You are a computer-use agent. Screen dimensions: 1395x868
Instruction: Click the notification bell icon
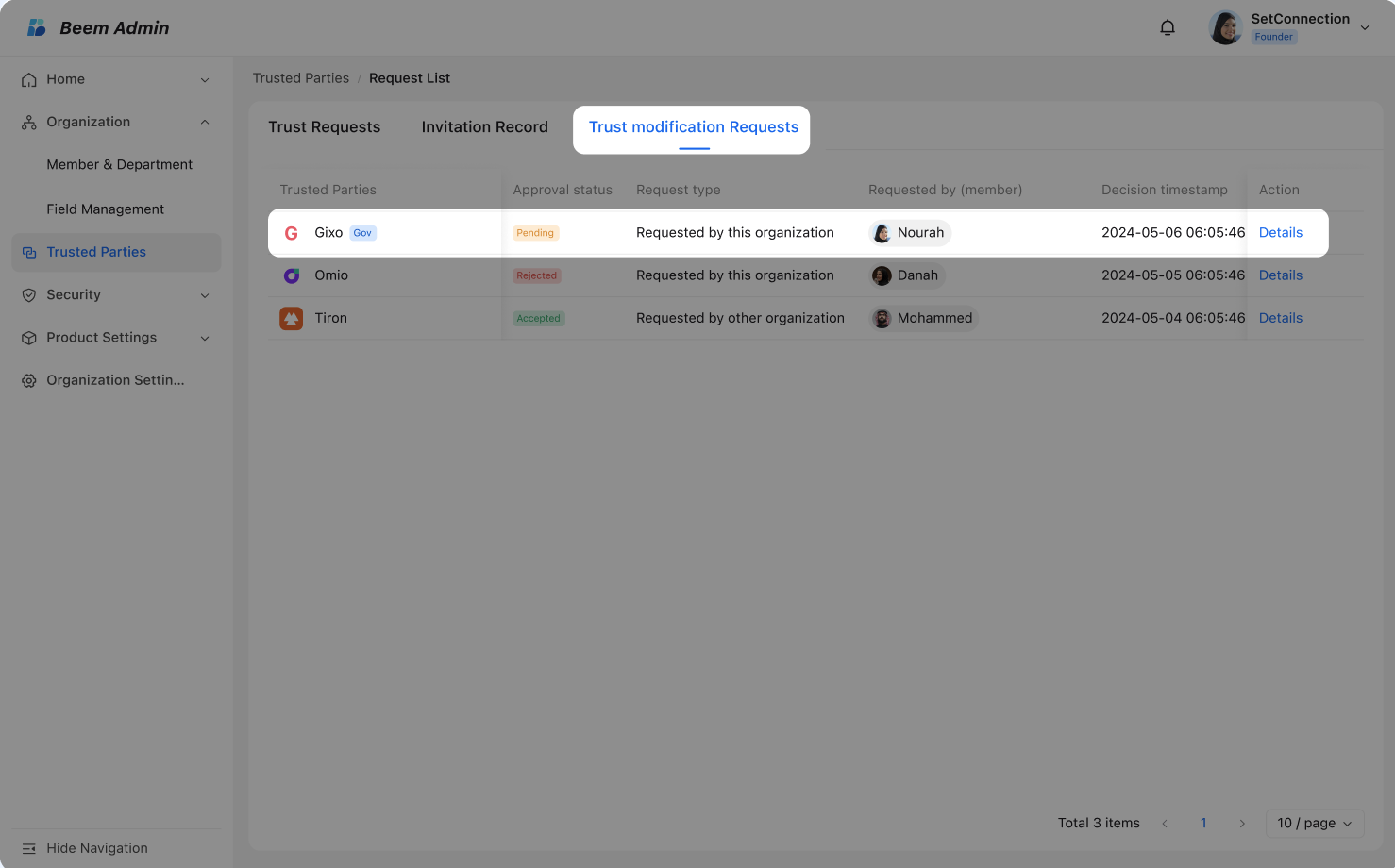(x=1168, y=27)
